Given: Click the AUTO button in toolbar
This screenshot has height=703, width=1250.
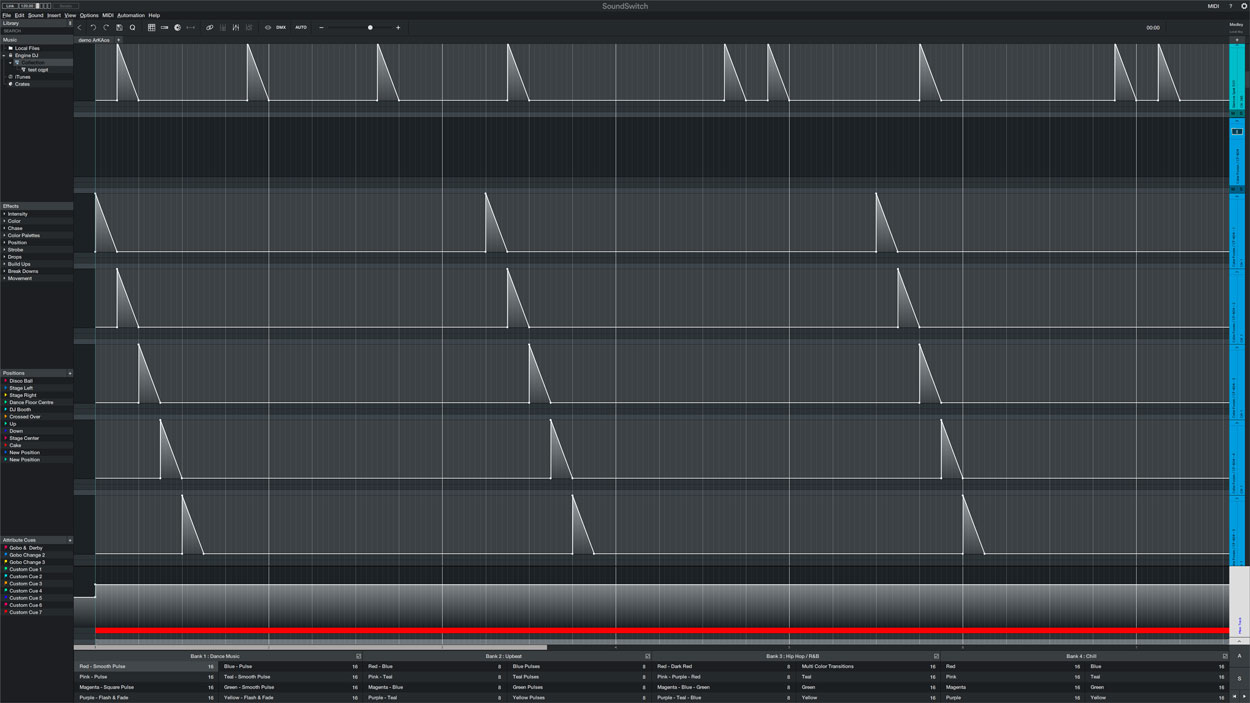Looking at the screenshot, I should point(300,28).
